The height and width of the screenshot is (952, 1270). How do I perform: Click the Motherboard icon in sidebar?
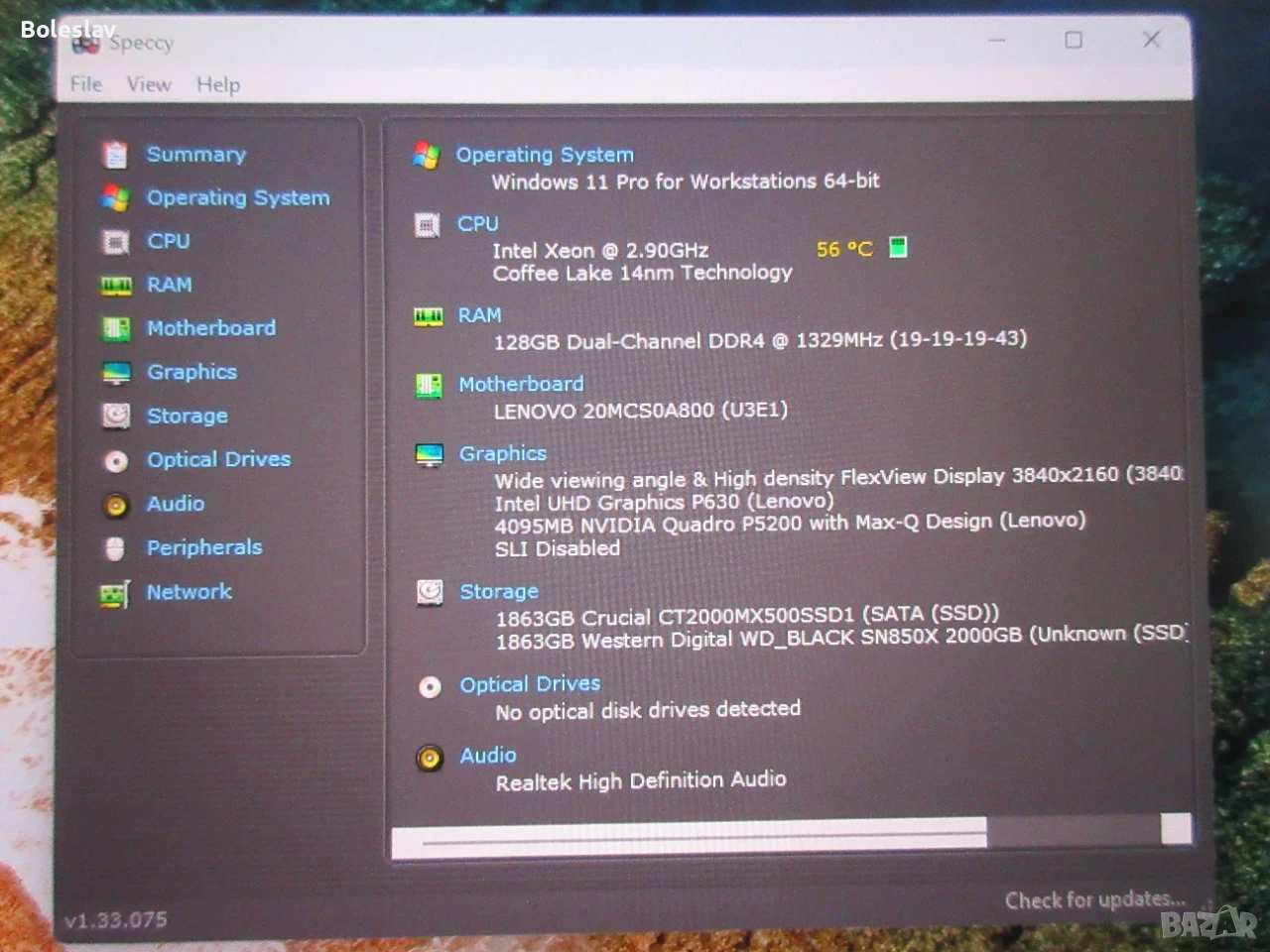tap(116, 328)
